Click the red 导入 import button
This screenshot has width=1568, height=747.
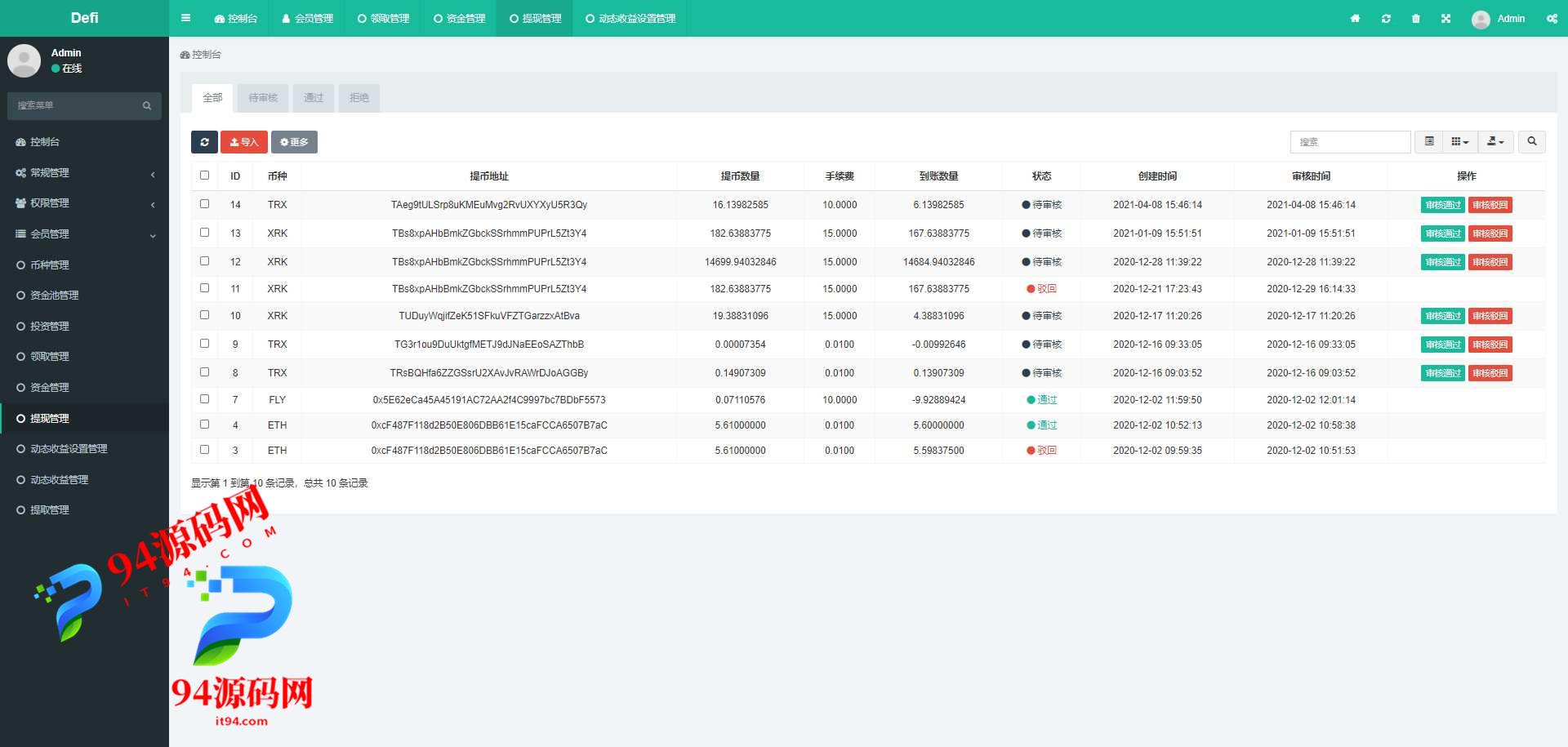[244, 142]
